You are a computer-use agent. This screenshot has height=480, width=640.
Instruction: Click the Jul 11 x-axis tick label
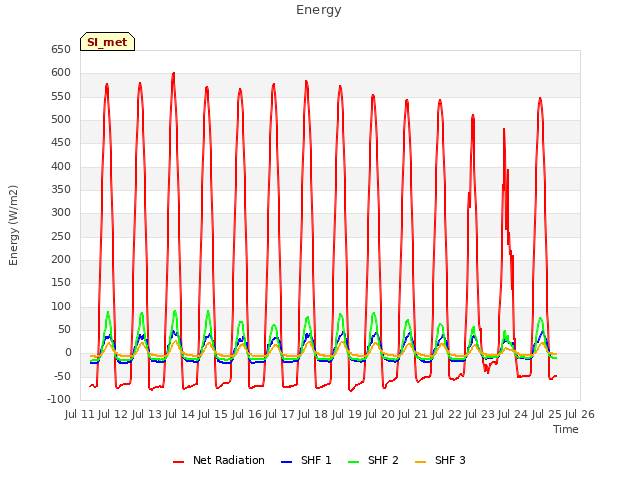[80, 415]
